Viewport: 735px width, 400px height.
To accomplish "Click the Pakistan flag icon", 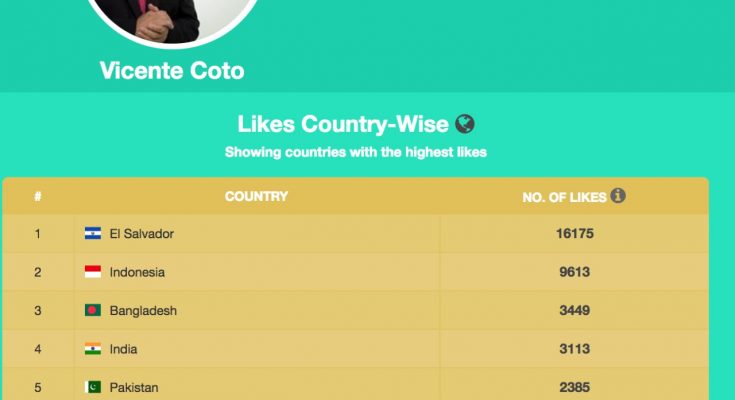I will pyautogui.click(x=93, y=387).
